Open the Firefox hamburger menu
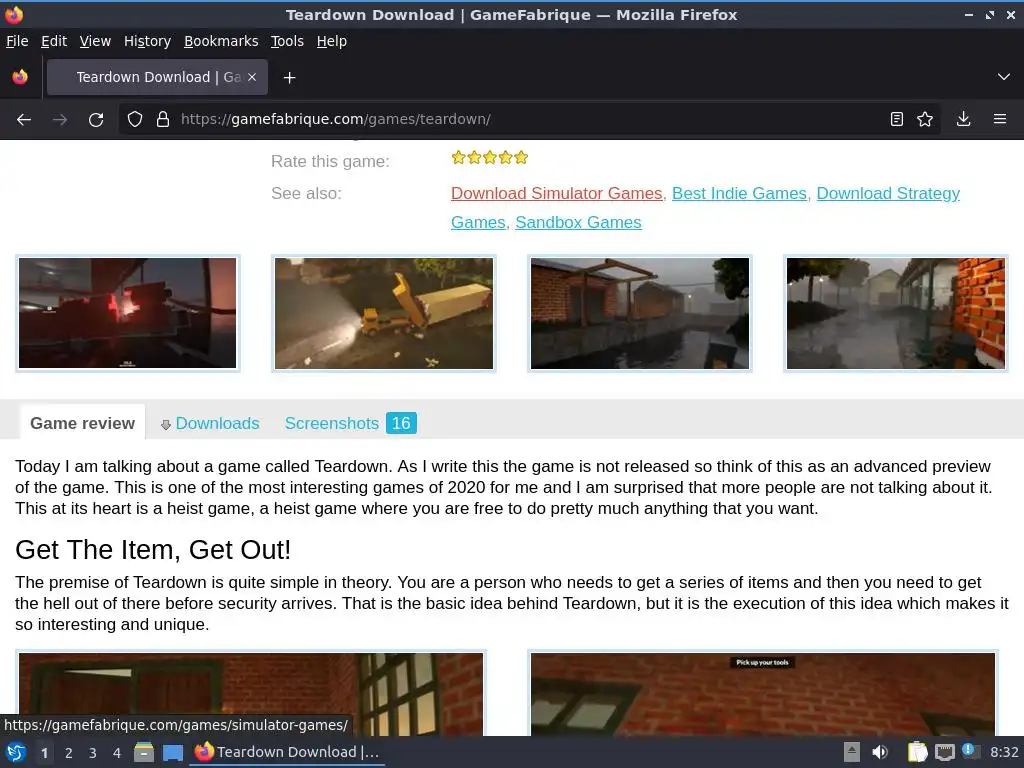 tap(1000, 120)
